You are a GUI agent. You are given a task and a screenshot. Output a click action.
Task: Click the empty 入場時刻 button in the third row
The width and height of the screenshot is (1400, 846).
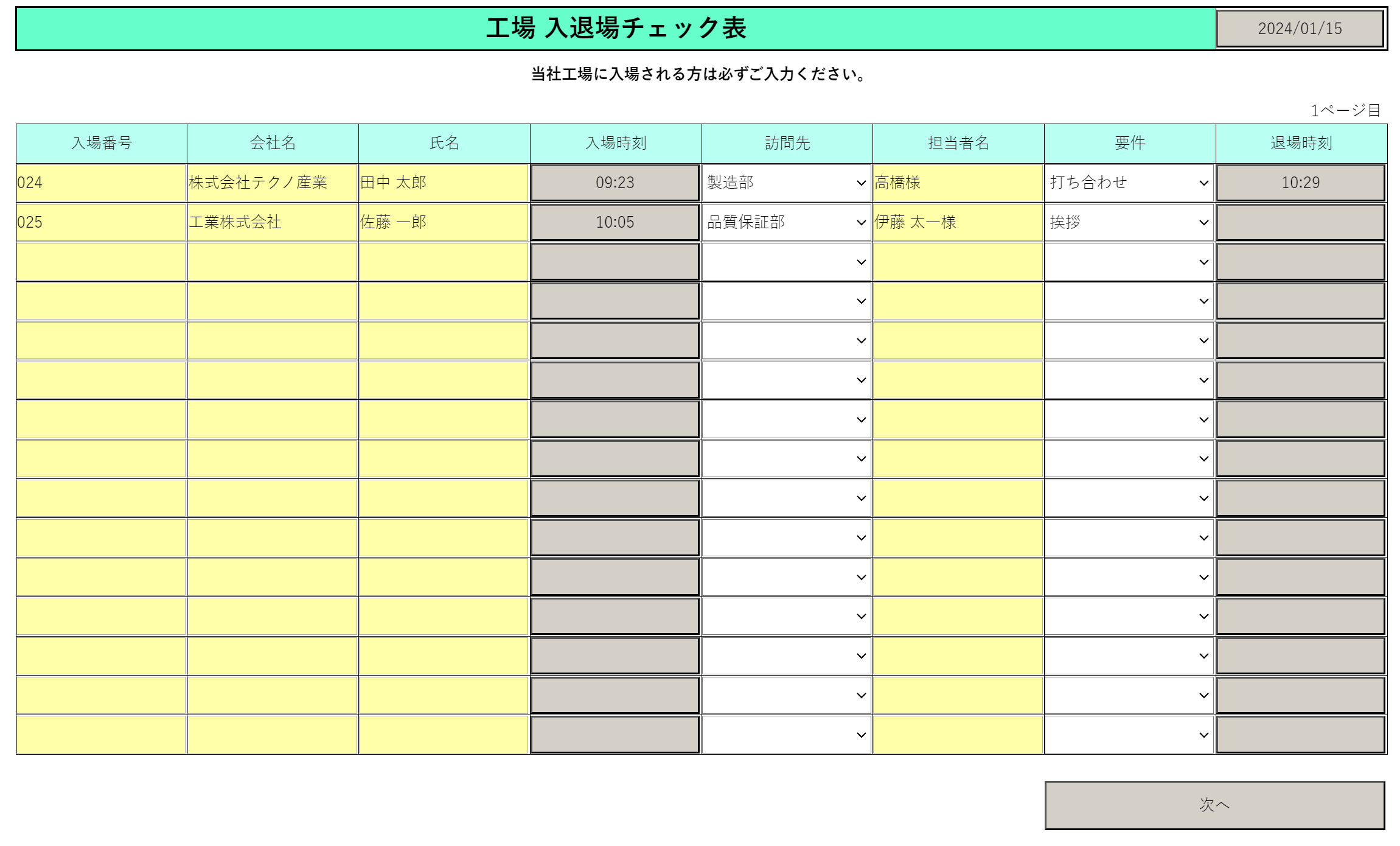click(x=615, y=262)
